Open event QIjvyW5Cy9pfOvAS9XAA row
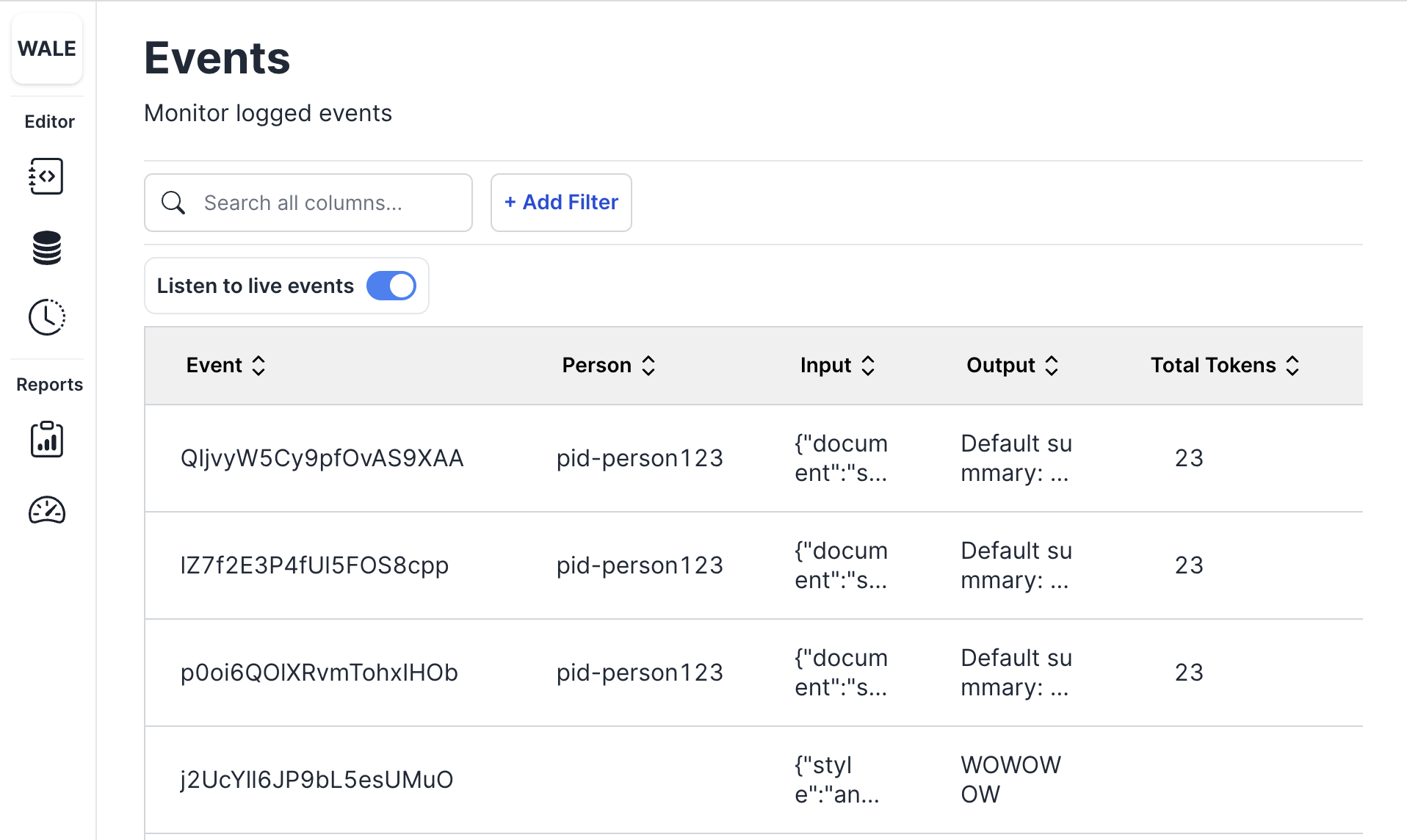 click(753, 458)
